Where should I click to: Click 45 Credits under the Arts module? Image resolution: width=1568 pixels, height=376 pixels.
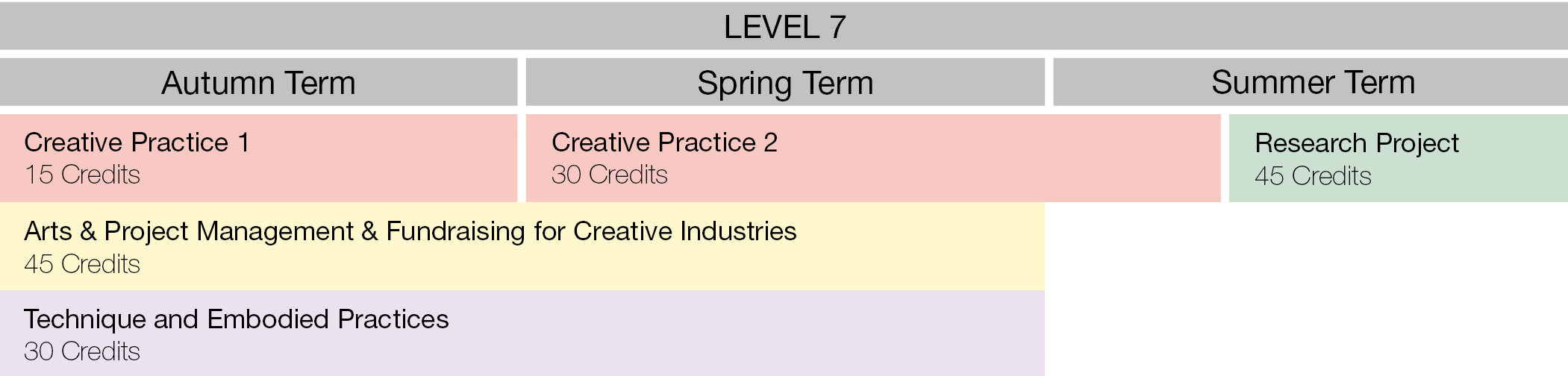tap(82, 264)
